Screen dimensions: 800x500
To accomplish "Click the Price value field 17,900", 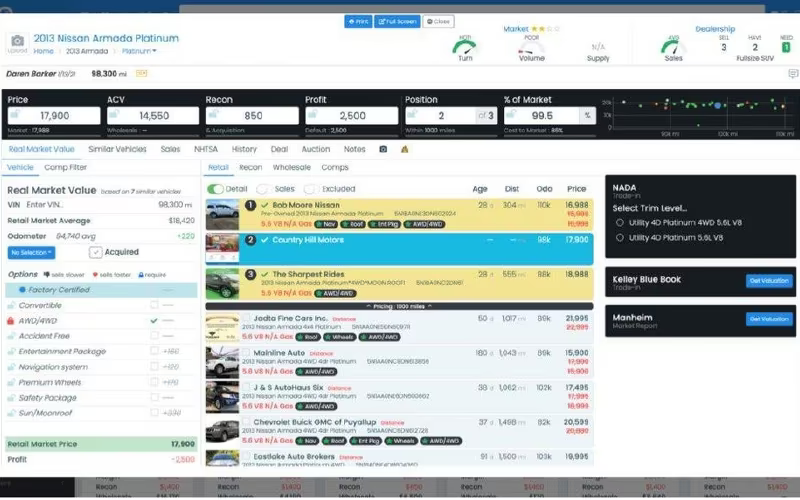I will tap(54, 116).
